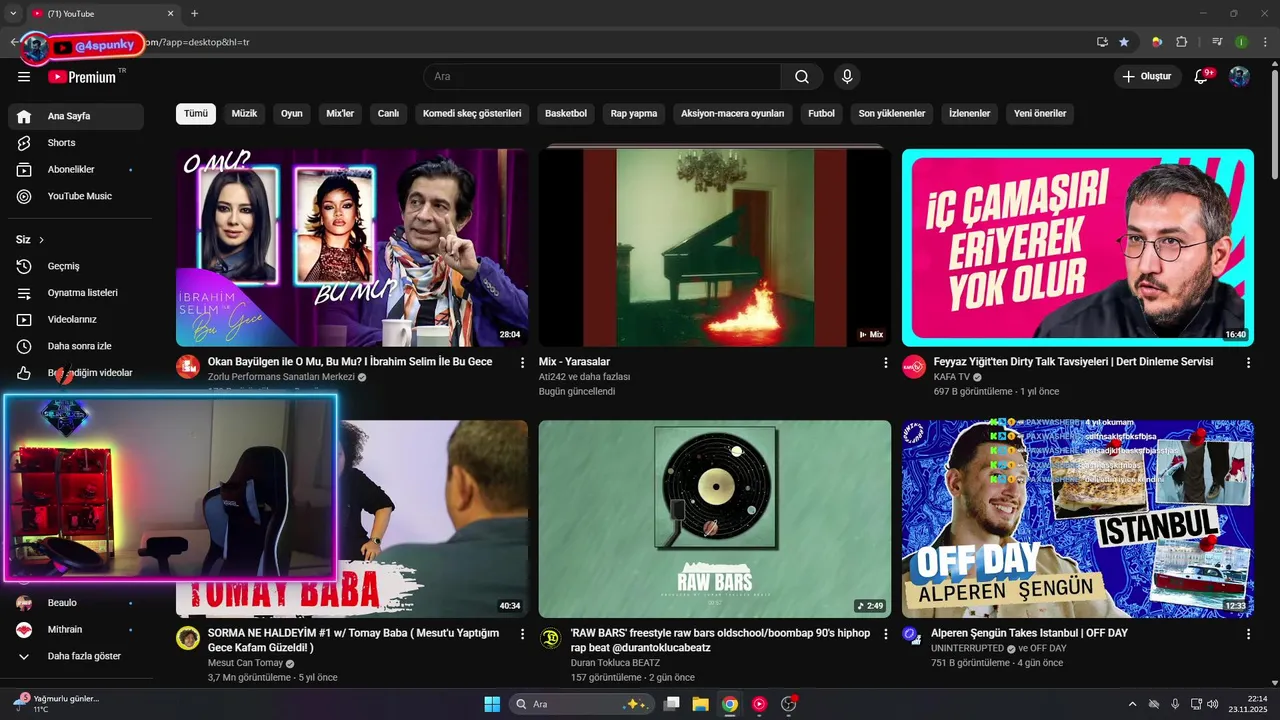The image size is (1280, 720).
Task: Open Windows Start menu
Action: pyautogui.click(x=492, y=704)
